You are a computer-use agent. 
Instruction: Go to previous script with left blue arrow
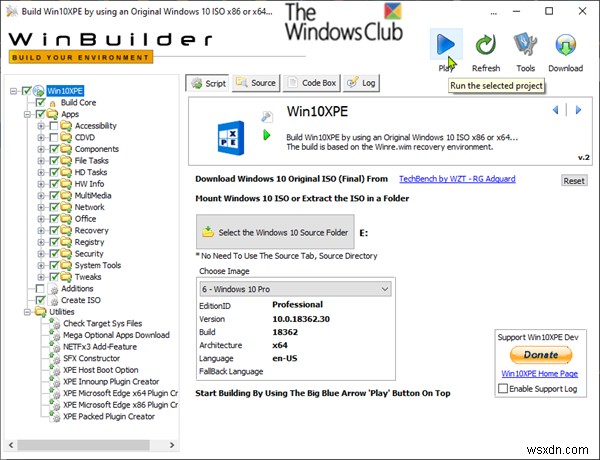point(556,110)
